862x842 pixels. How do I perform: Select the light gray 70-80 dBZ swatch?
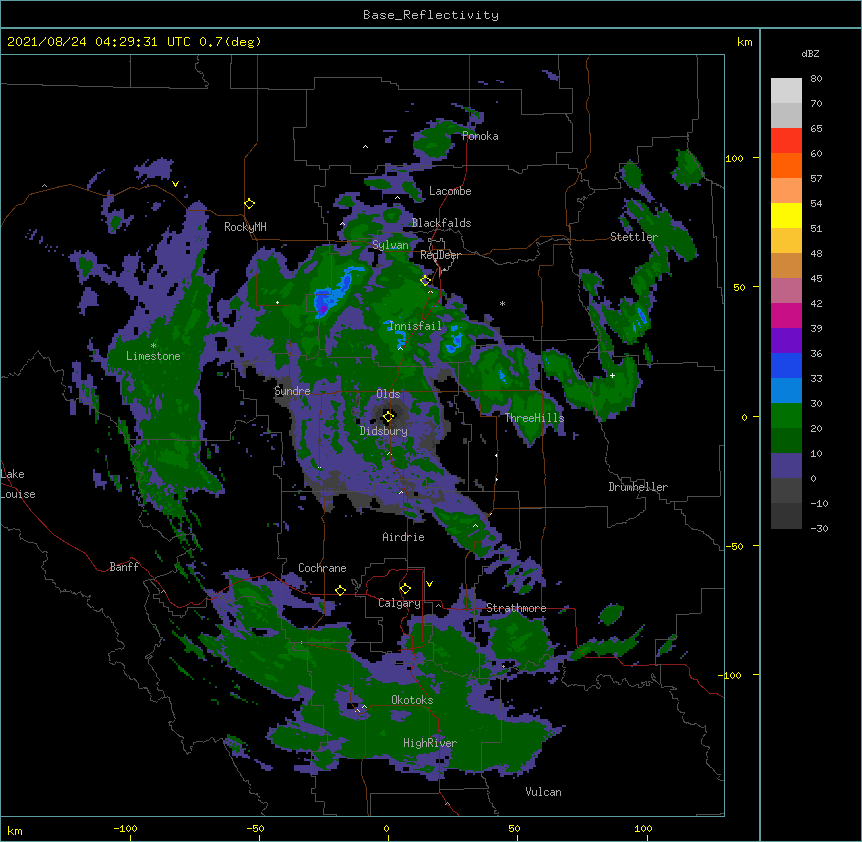[x=786, y=91]
